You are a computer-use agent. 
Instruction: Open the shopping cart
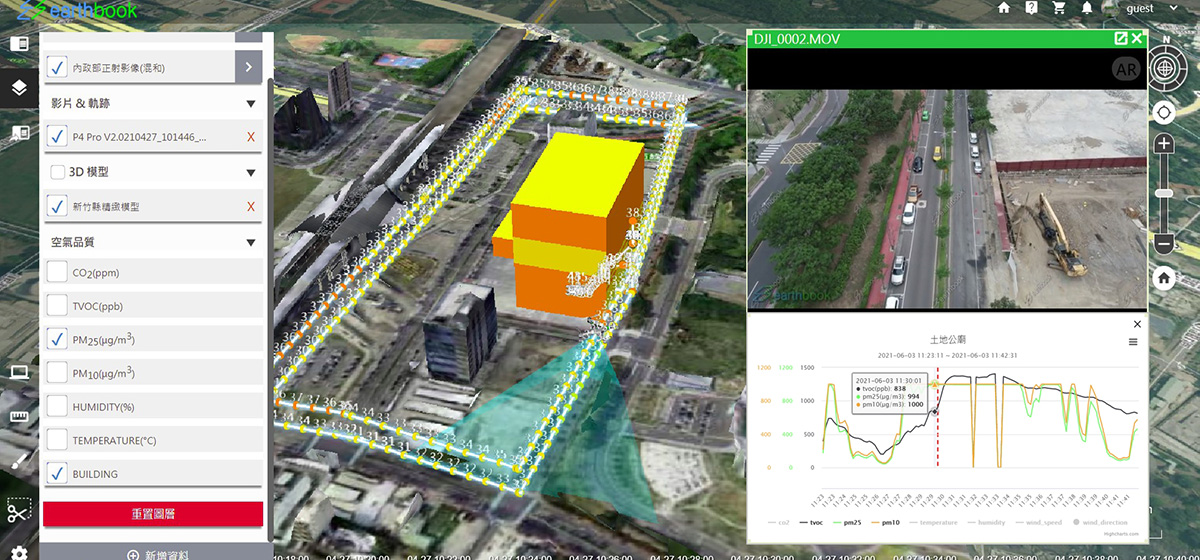coord(1059,8)
